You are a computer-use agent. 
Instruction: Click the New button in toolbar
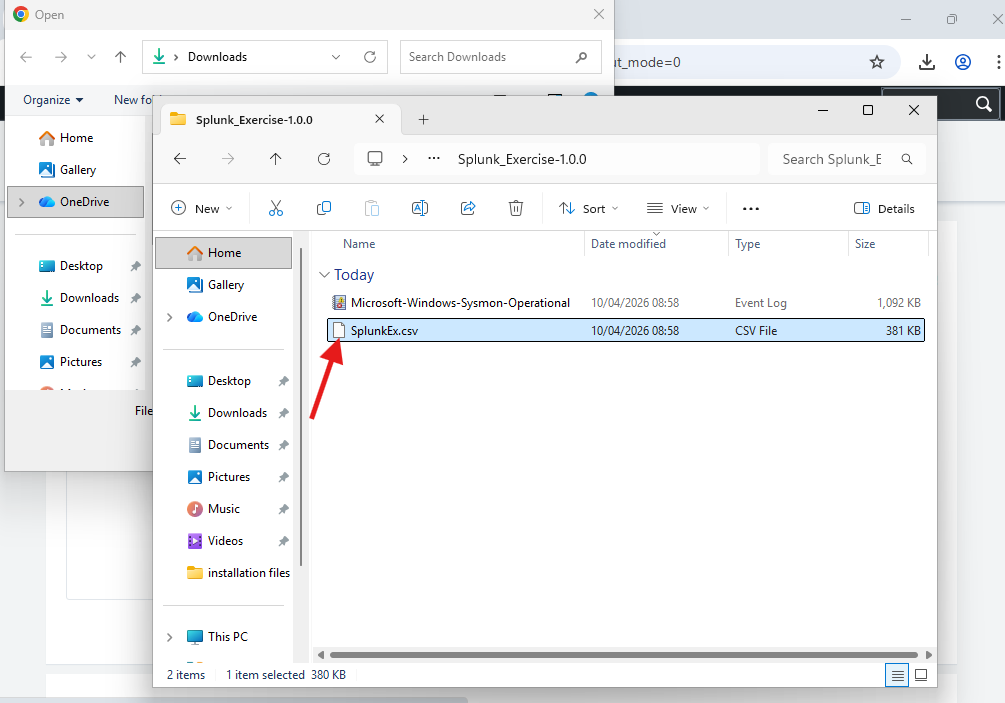coord(201,208)
